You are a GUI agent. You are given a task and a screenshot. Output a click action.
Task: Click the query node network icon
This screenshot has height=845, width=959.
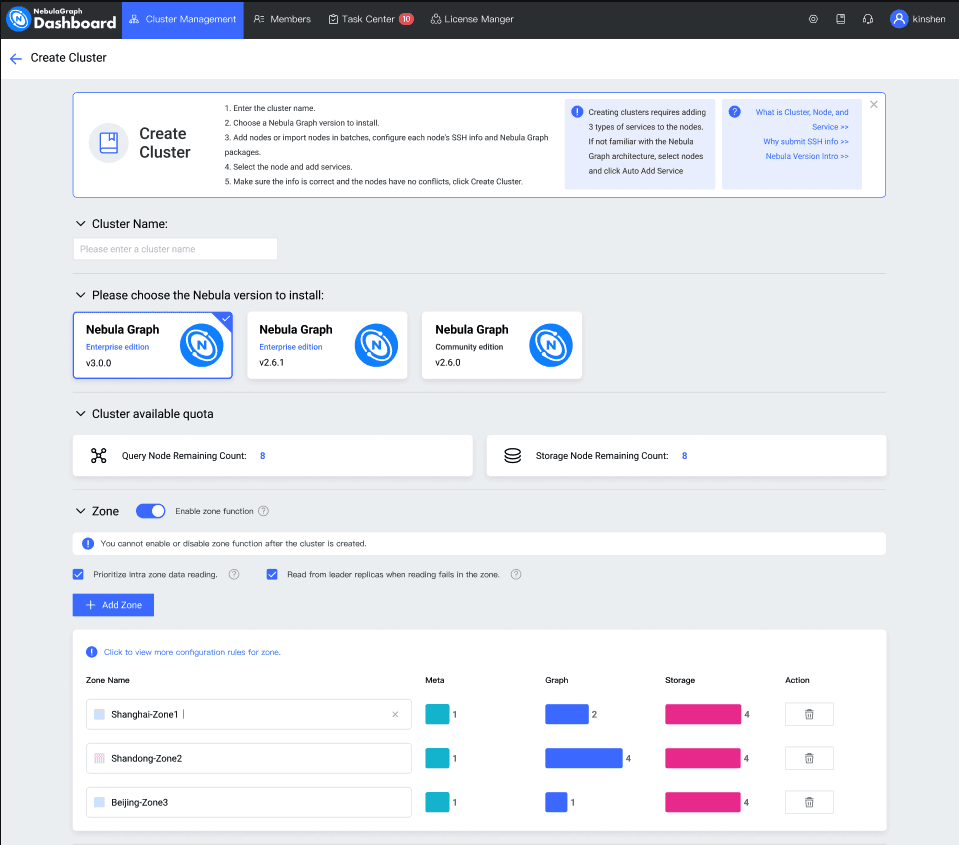point(98,456)
